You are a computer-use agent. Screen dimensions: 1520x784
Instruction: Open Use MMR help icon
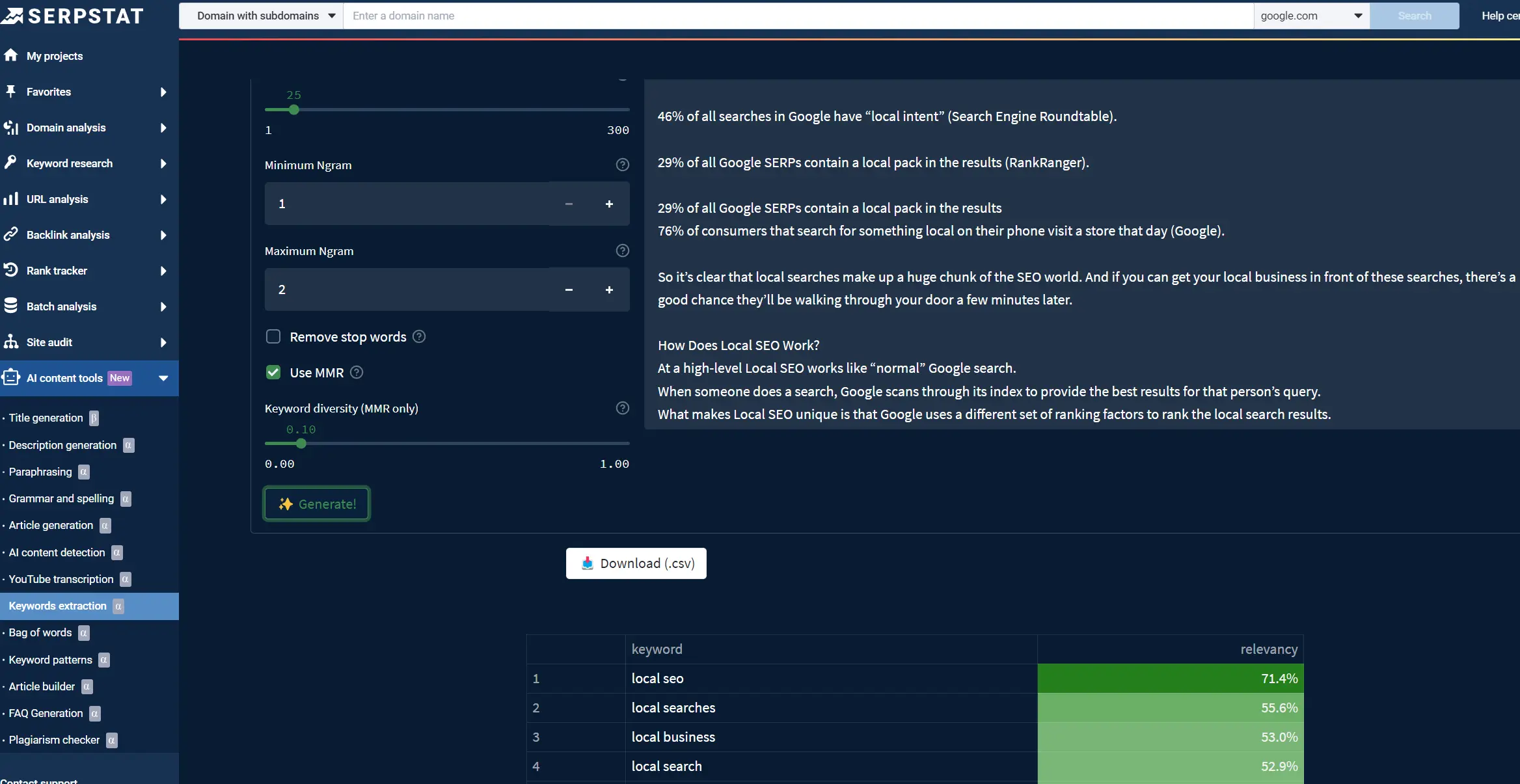[357, 372]
